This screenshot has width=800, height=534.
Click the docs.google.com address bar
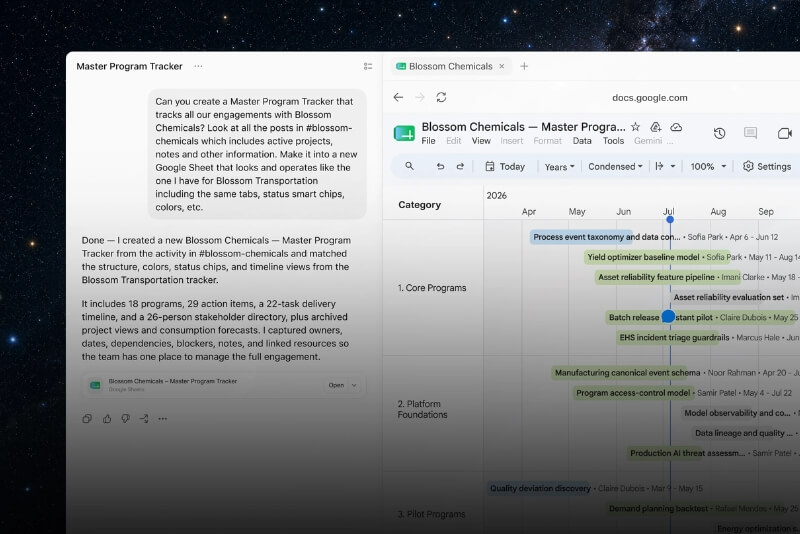point(649,97)
